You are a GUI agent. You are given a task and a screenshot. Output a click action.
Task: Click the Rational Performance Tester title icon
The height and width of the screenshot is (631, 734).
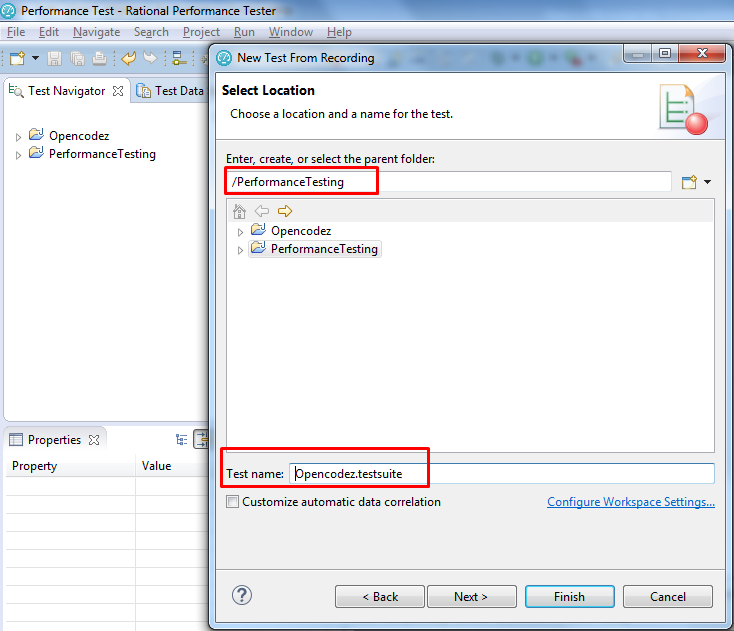point(8,10)
